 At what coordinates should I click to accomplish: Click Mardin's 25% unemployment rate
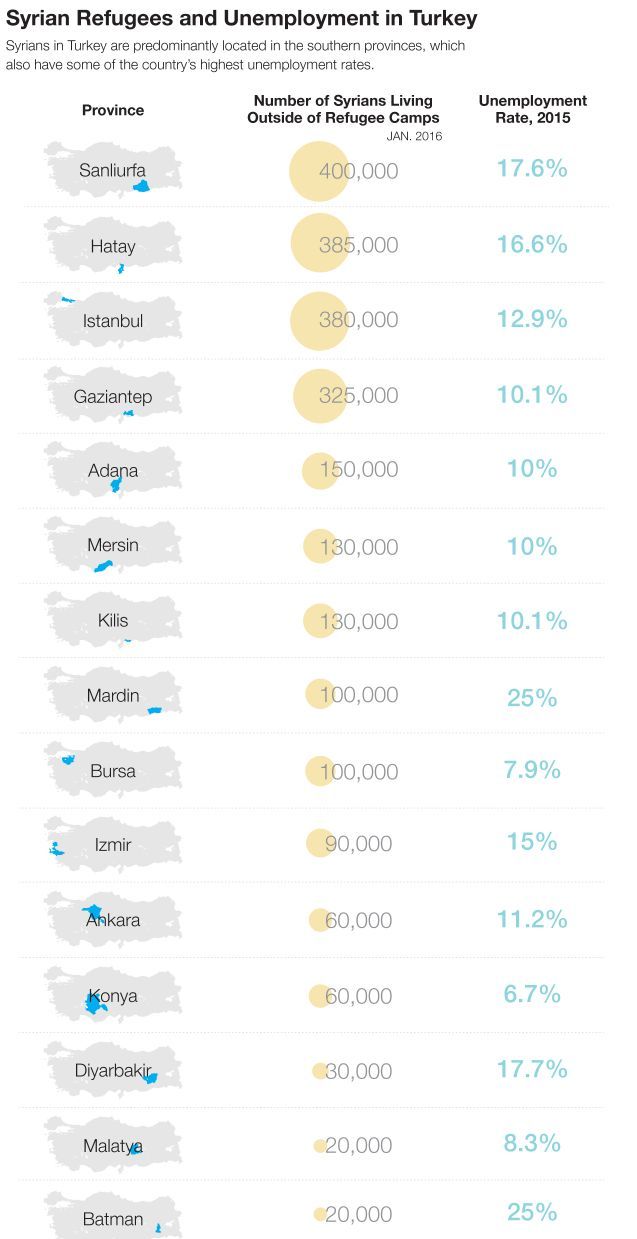531,697
